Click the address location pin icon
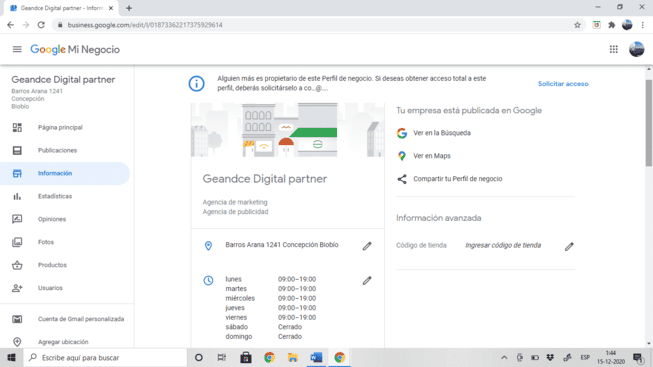Image resolution: width=653 pixels, height=367 pixels. click(x=208, y=246)
